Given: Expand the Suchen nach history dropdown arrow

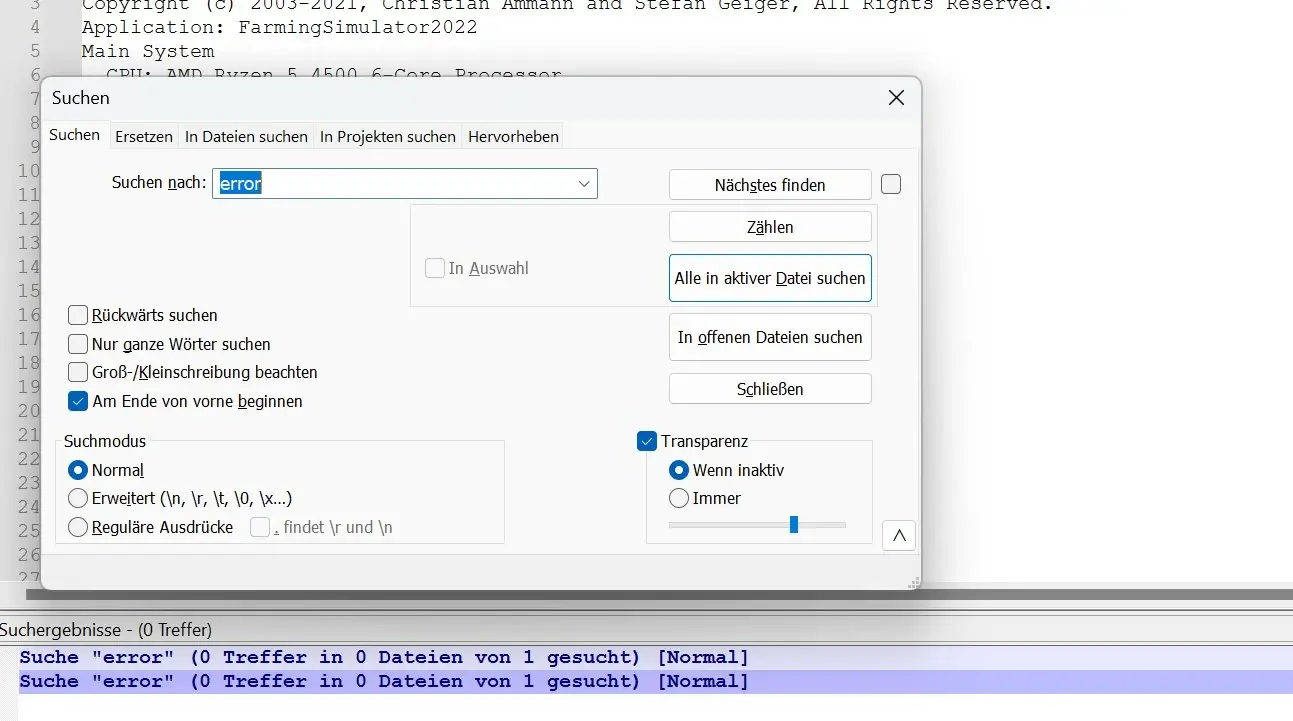Looking at the screenshot, I should (584, 184).
